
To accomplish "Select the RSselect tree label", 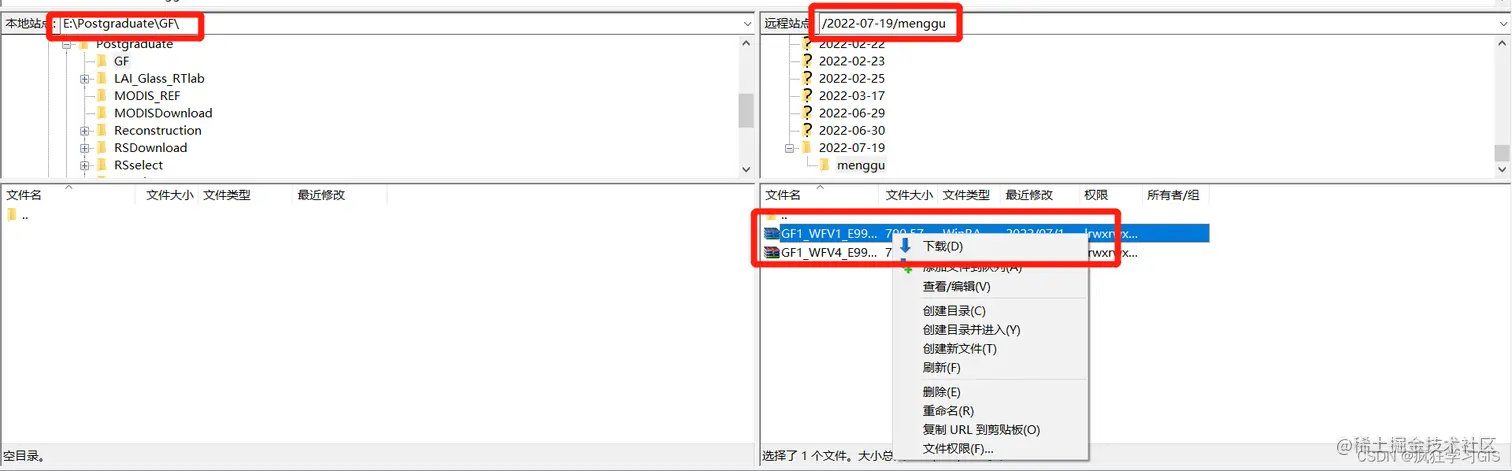I will click(138, 165).
